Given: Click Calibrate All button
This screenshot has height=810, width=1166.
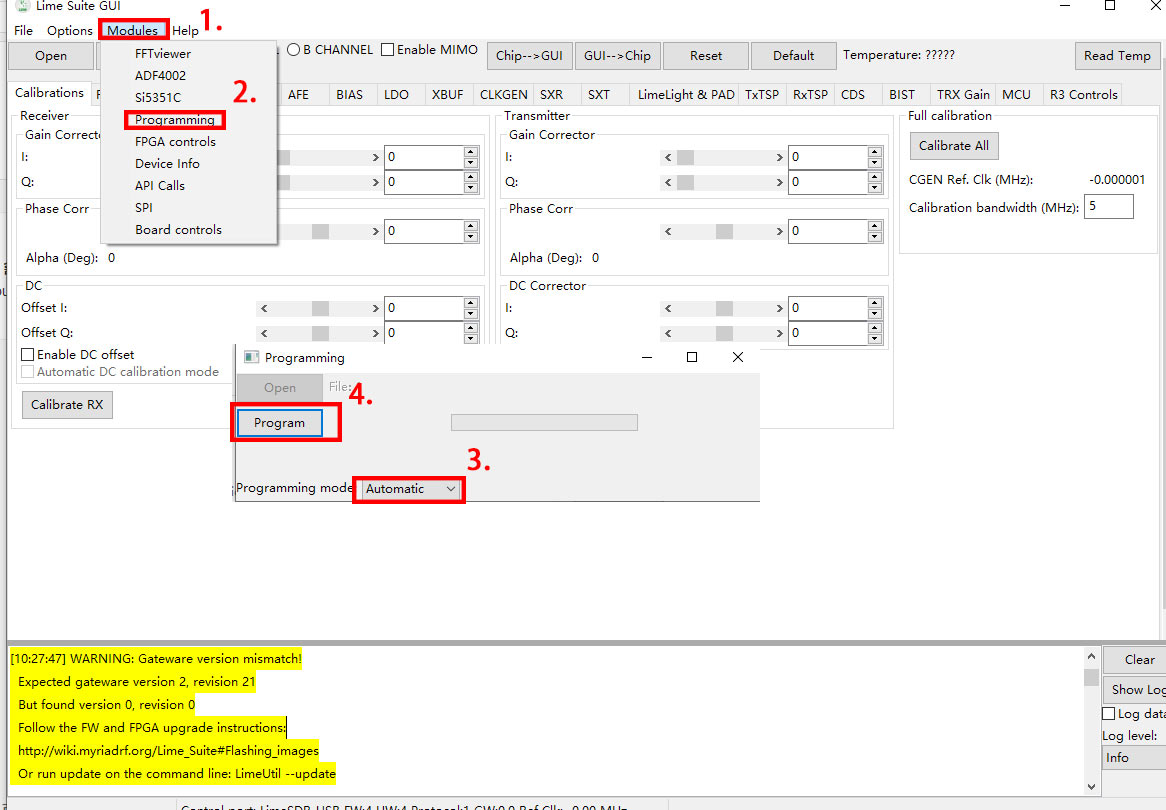Looking at the screenshot, I should pyautogui.click(x=954, y=146).
